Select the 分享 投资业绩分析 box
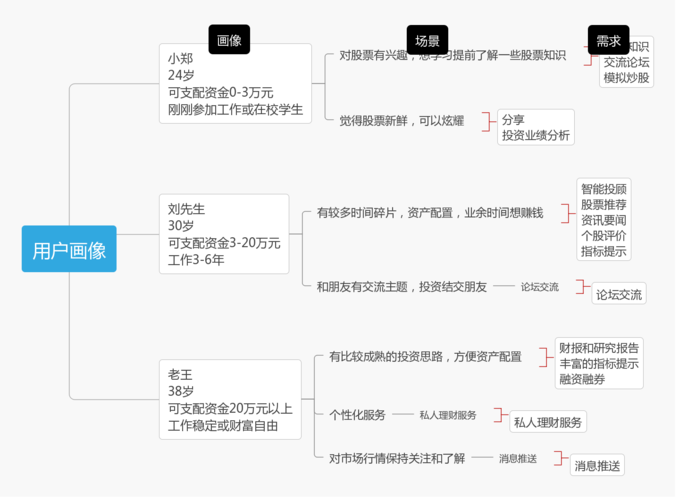679x500 pixels. [536, 127]
